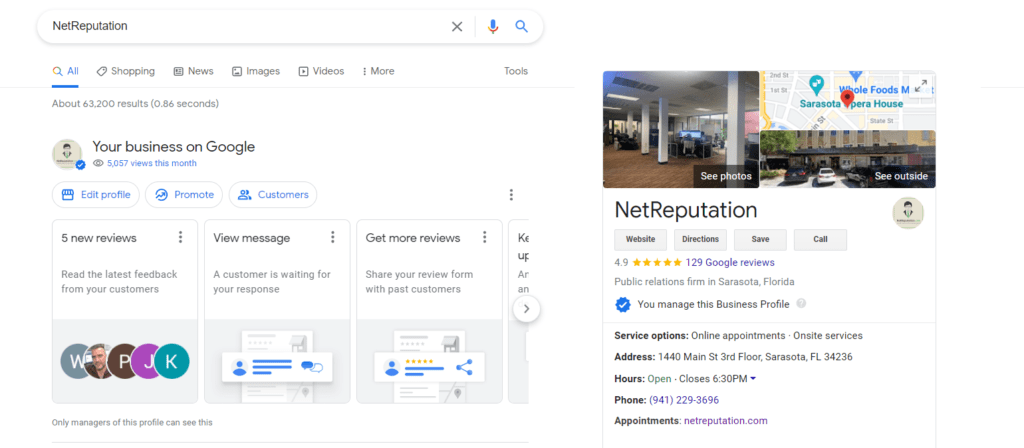Image resolution: width=1024 pixels, height=448 pixels.
Task: Click the Call button
Action: [820, 240]
